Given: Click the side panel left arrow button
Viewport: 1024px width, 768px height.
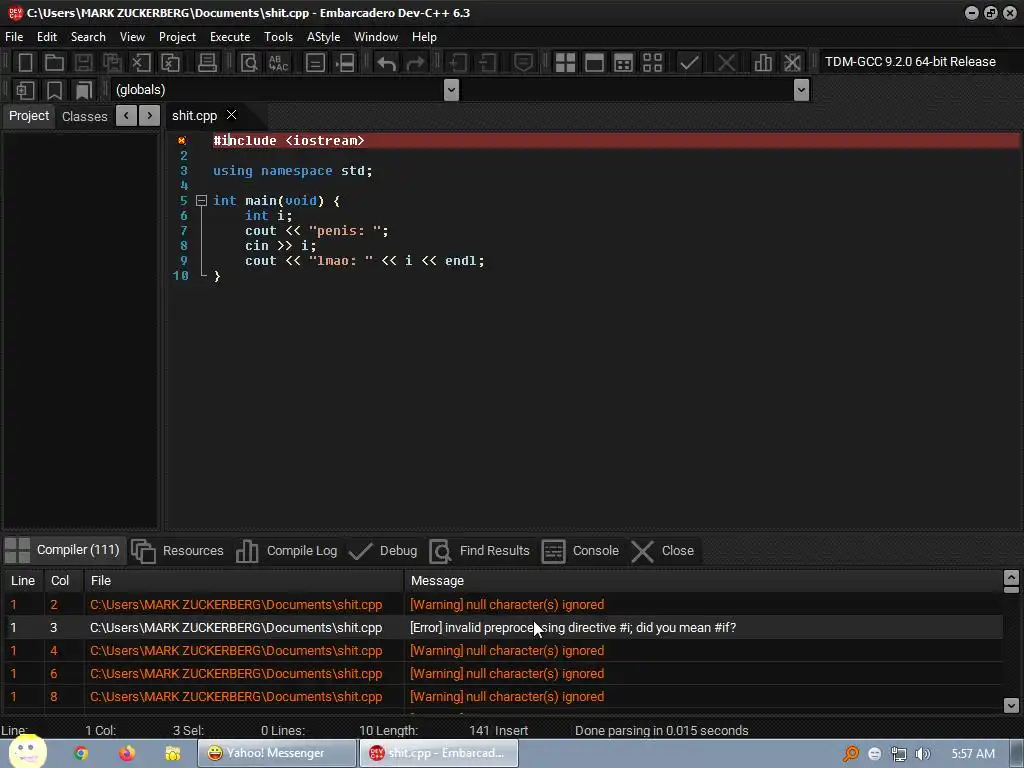Looking at the screenshot, I should coord(126,116).
